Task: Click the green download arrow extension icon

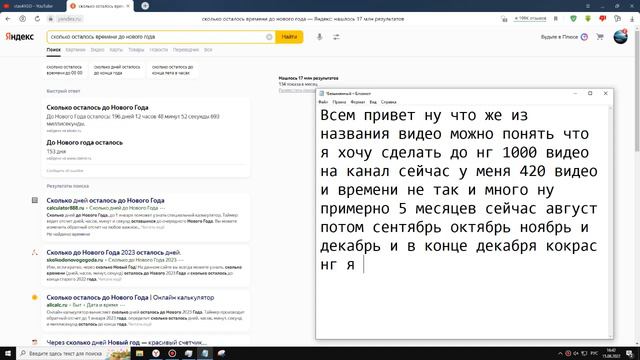Action: click(x=588, y=19)
